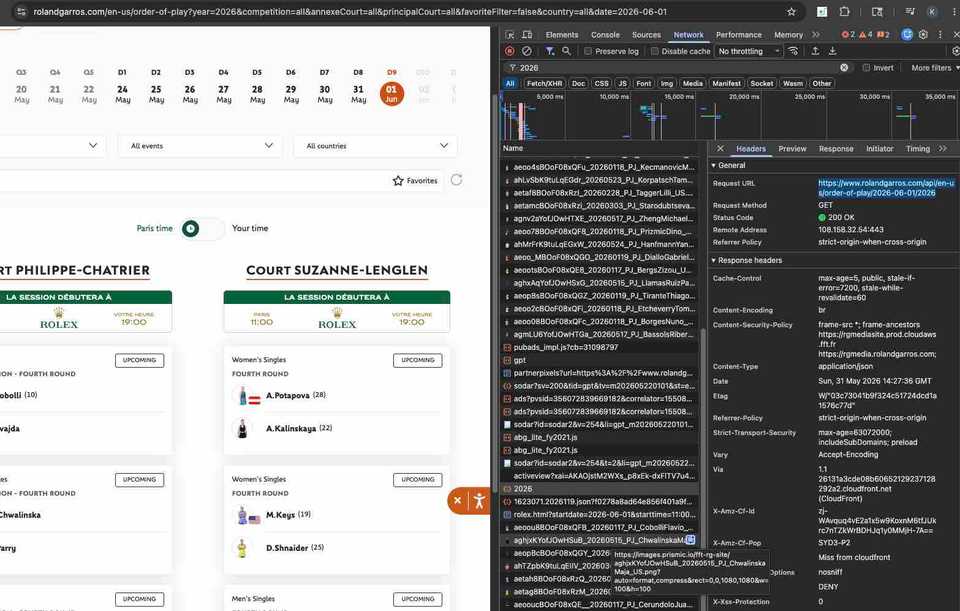The image size is (960, 611).
Task: Bookmark this page with the star icon
Action: click(791, 12)
